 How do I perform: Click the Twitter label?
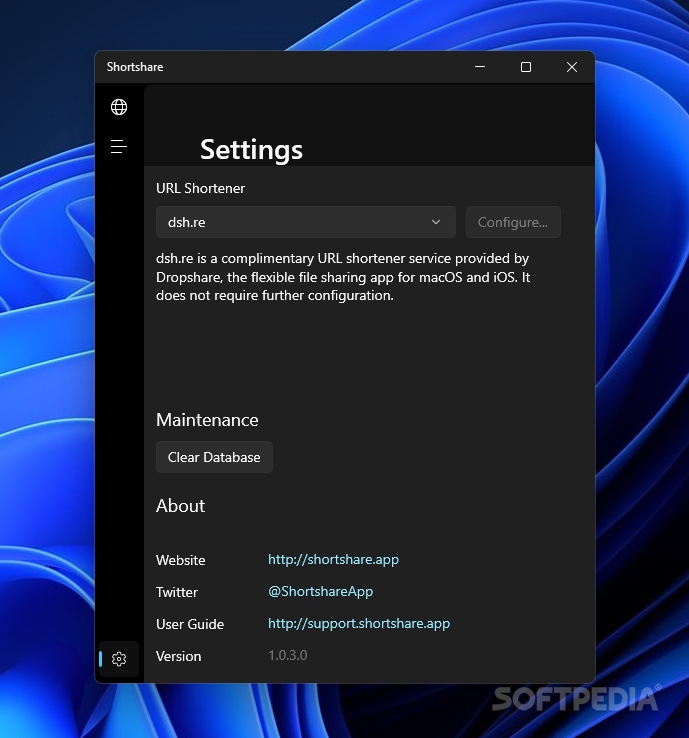point(177,592)
